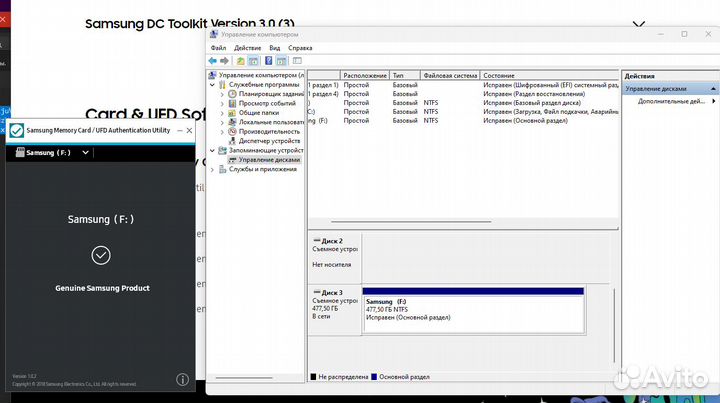This screenshot has width=720, height=403.
Task: Sort by the Состояние column header
Action: [x=549, y=75]
